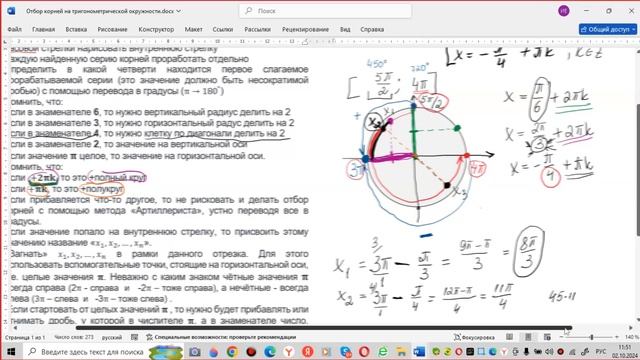The image size is (640, 360).
Task: Open Skype from the taskbar
Action: [346, 351]
